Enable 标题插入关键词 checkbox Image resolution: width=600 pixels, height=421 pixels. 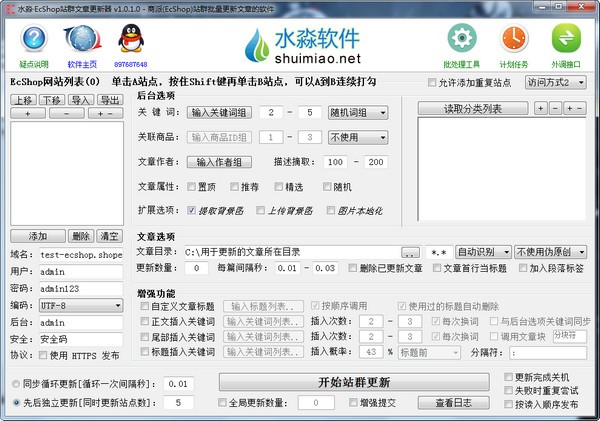(145, 351)
